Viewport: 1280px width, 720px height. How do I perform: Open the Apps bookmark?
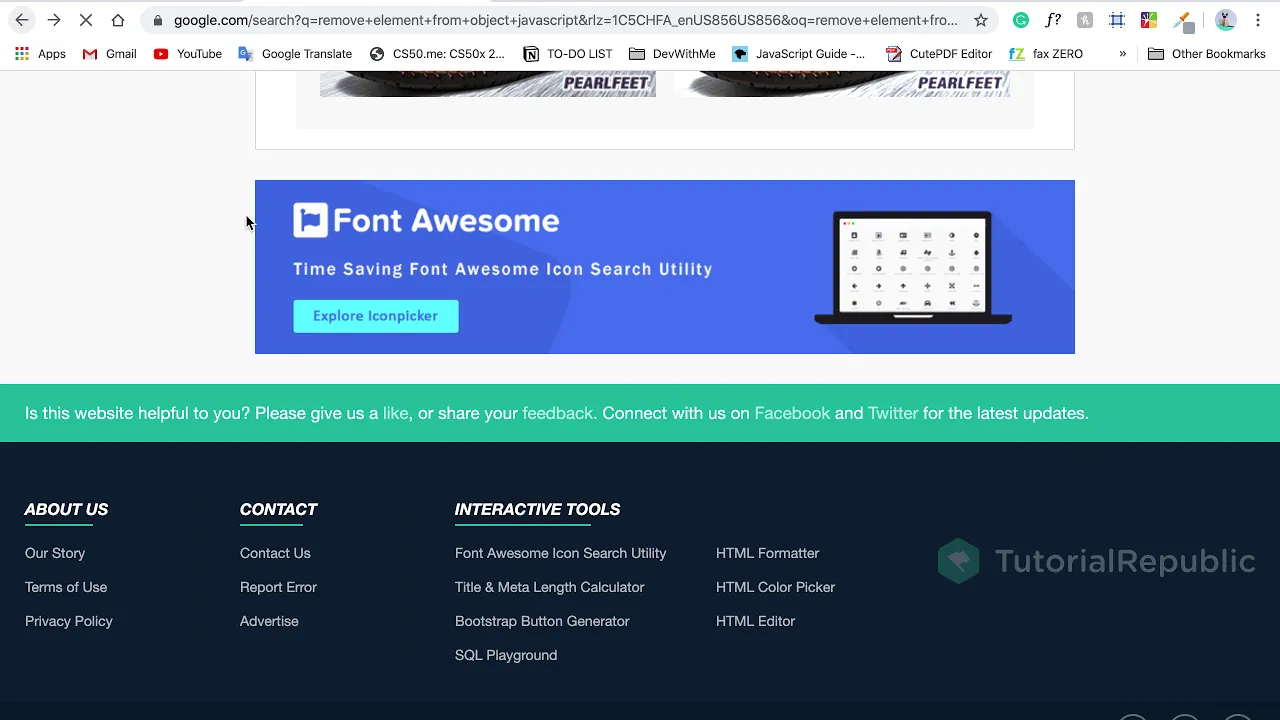click(x=40, y=54)
